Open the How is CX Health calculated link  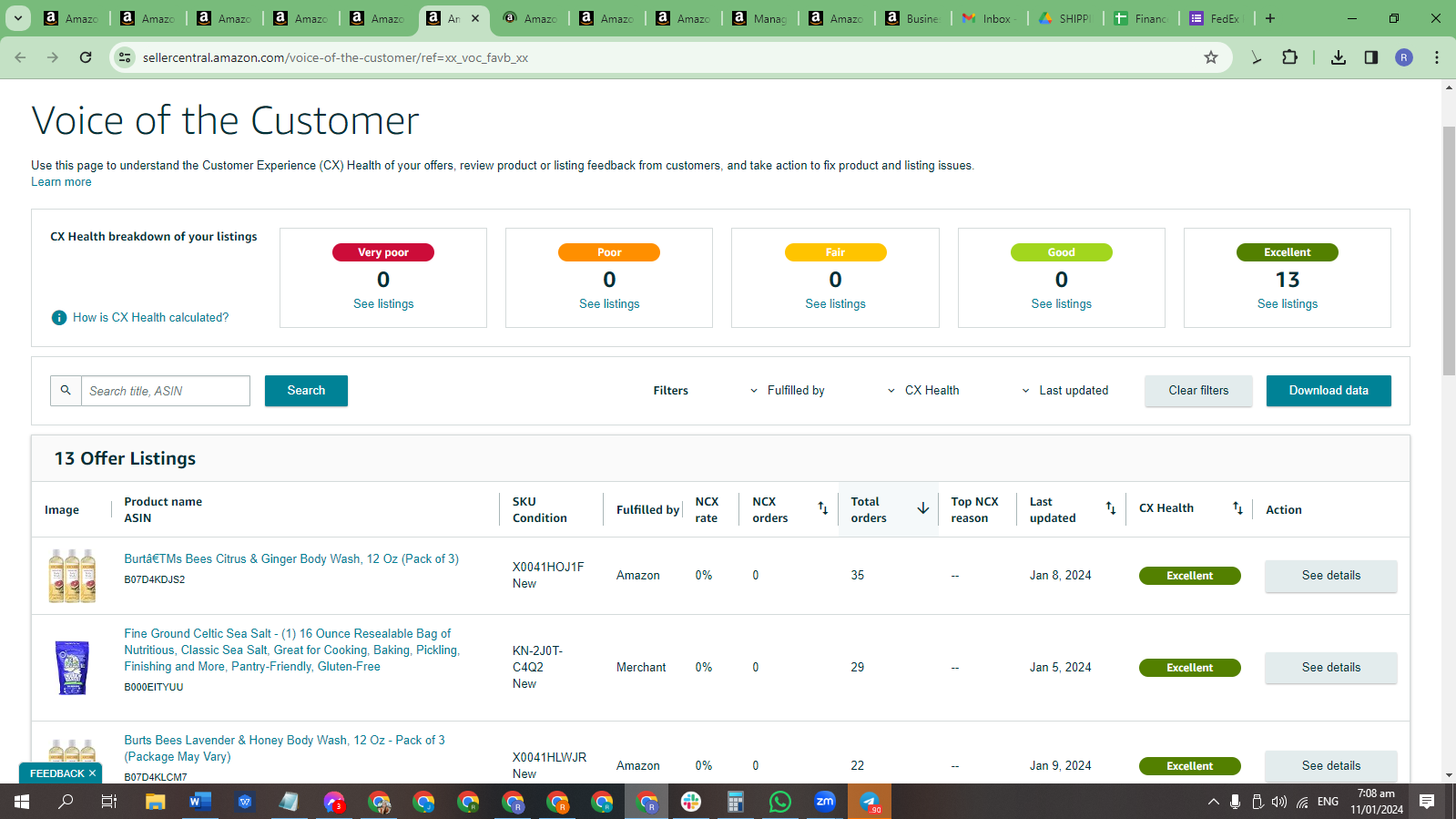click(x=151, y=318)
